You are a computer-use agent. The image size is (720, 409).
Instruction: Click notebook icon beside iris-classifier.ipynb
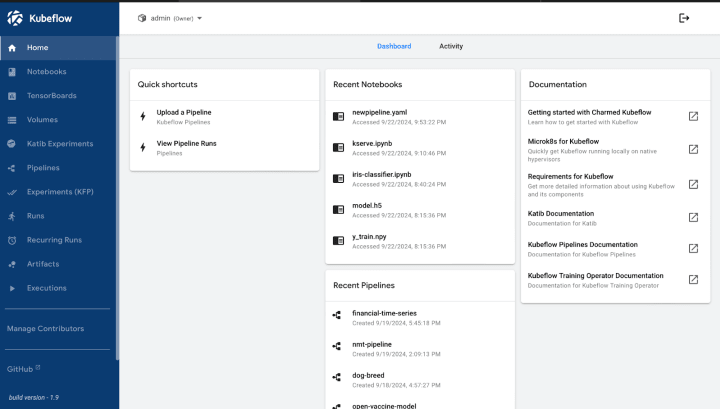point(338,179)
